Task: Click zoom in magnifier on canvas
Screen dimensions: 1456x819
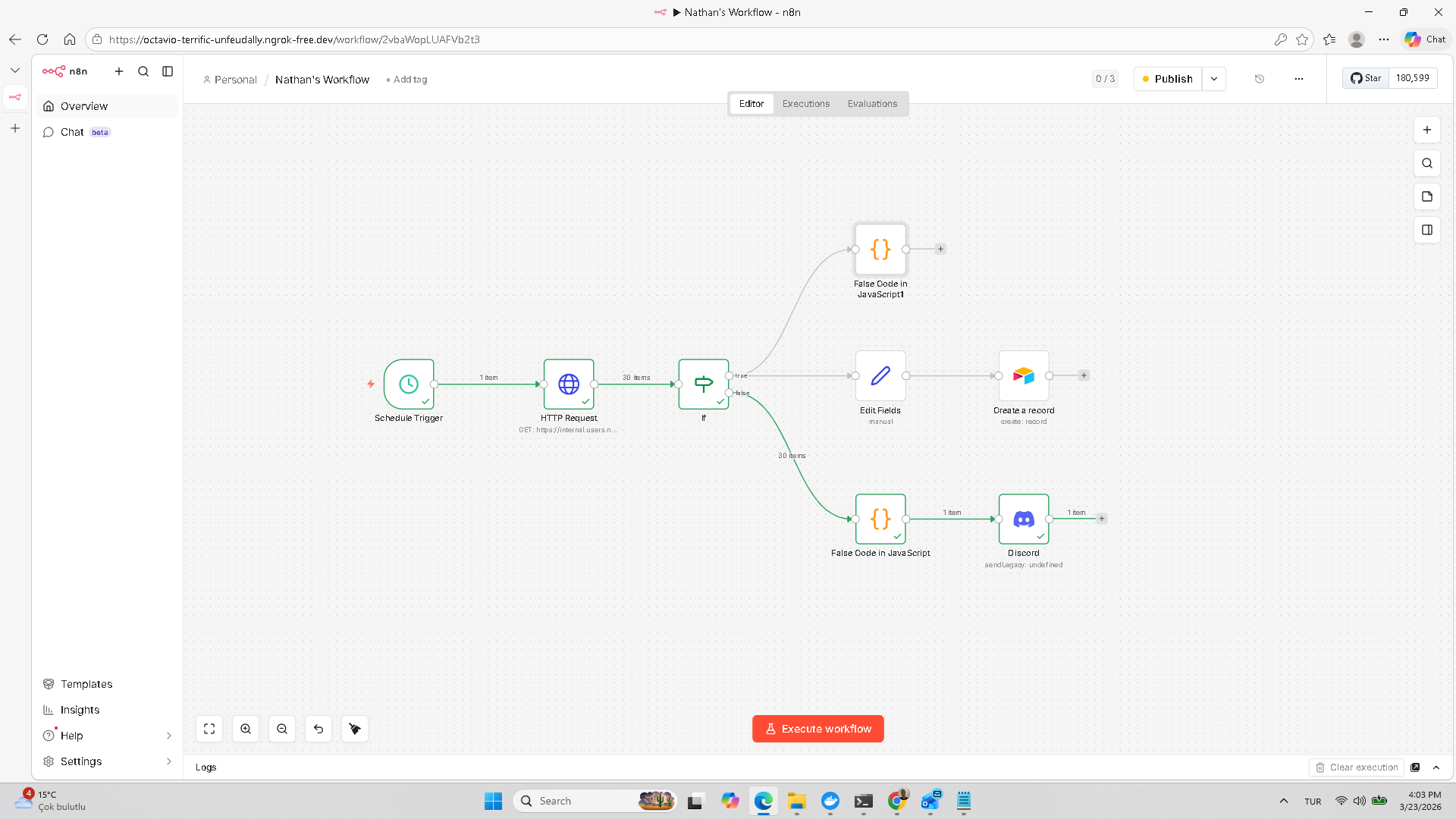Action: pyautogui.click(x=246, y=729)
